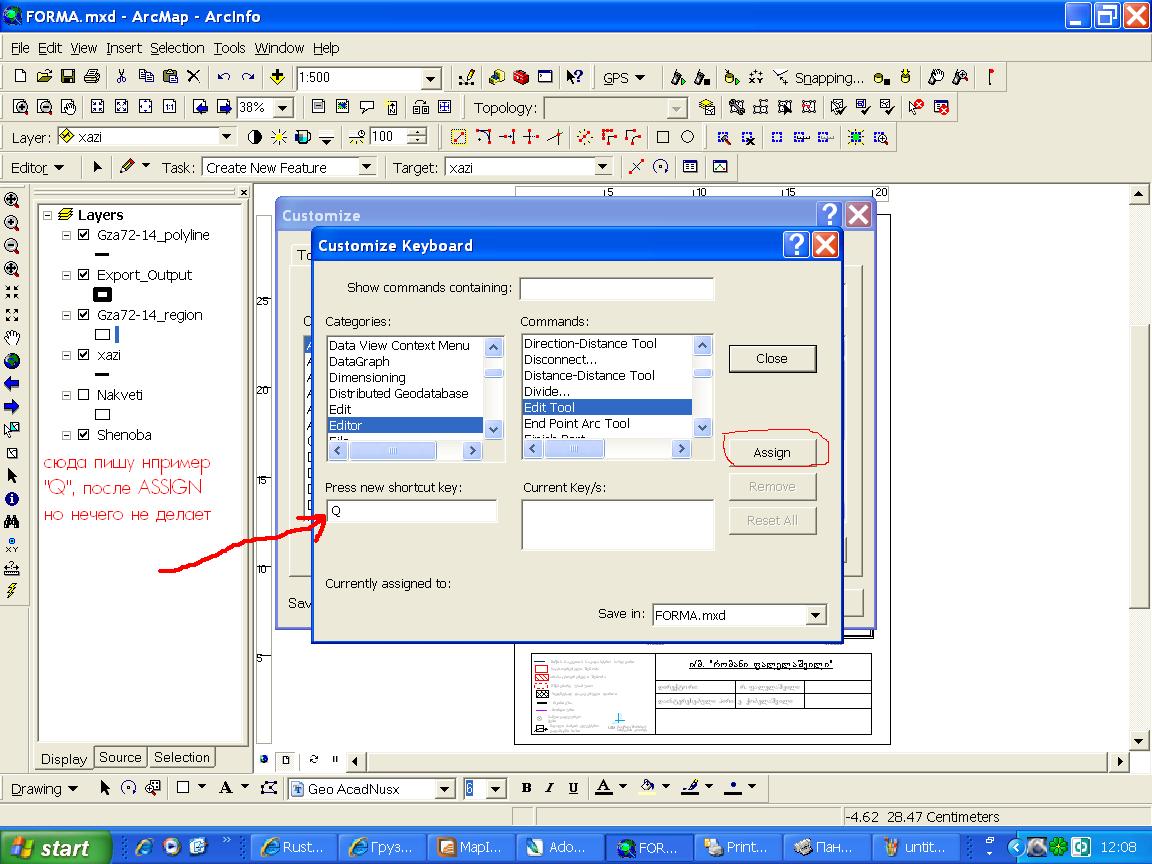Collapse the Gza72-14_polyline layer node
Screen dimensions: 1152x864
pyautogui.click(x=66, y=235)
